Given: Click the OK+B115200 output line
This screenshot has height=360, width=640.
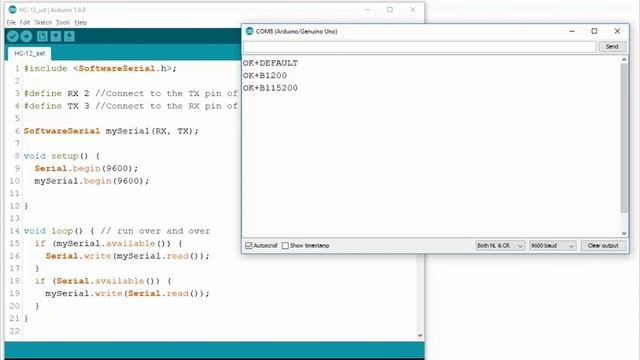Looking at the screenshot, I should [x=271, y=88].
